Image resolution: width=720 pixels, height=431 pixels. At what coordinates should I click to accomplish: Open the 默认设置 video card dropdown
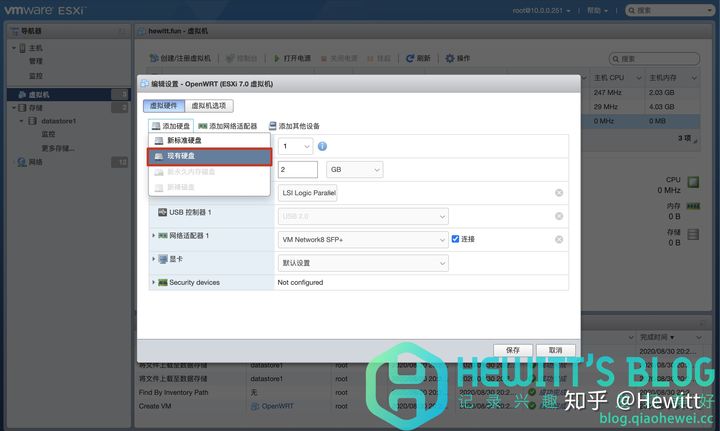362,262
